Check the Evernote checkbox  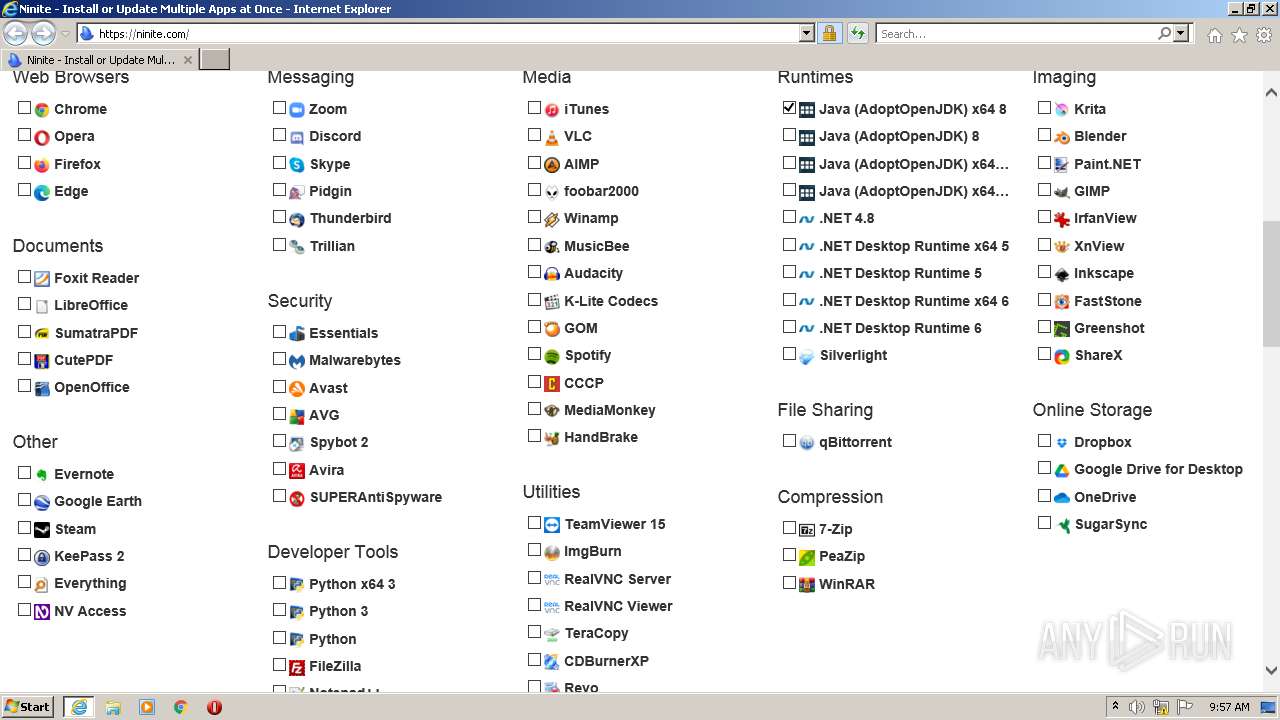click(24, 472)
